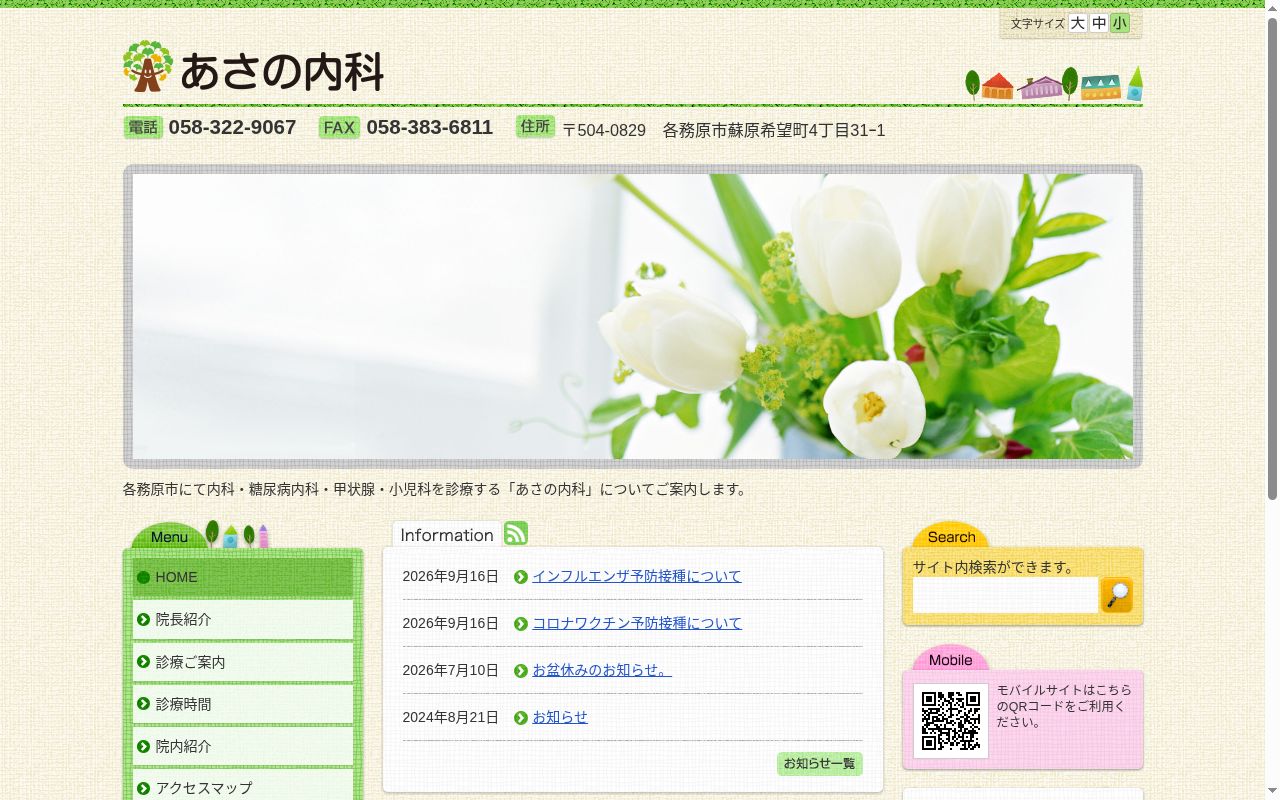Click the arrow icon beside お盆休みのお知らせ。
Screen dimensions: 1280x800
pos(521,671)
